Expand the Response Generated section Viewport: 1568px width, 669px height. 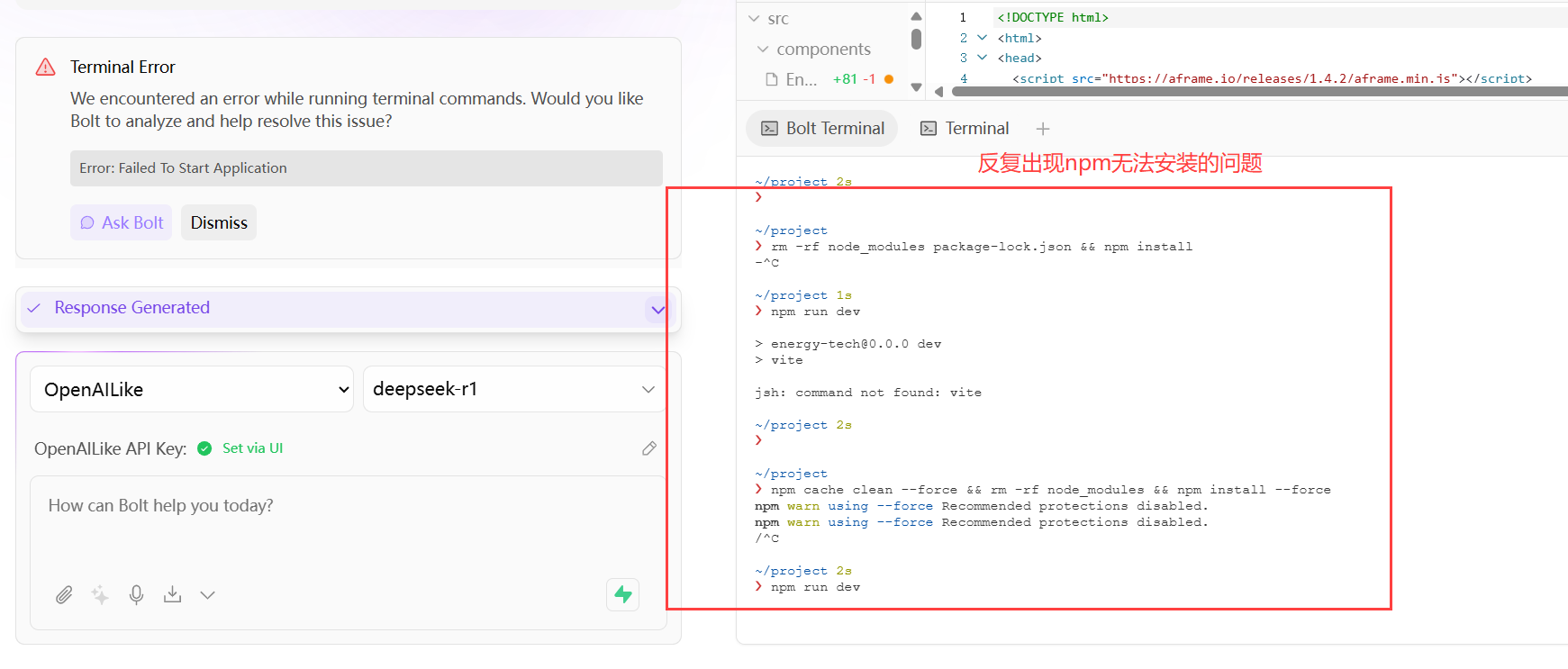[x=348, y=309]
